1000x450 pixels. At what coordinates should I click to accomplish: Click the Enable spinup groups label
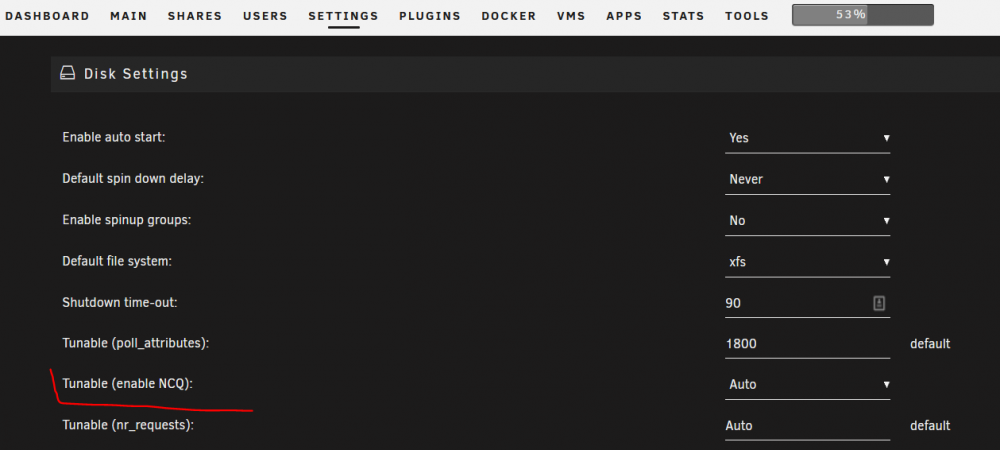point(127,221)
